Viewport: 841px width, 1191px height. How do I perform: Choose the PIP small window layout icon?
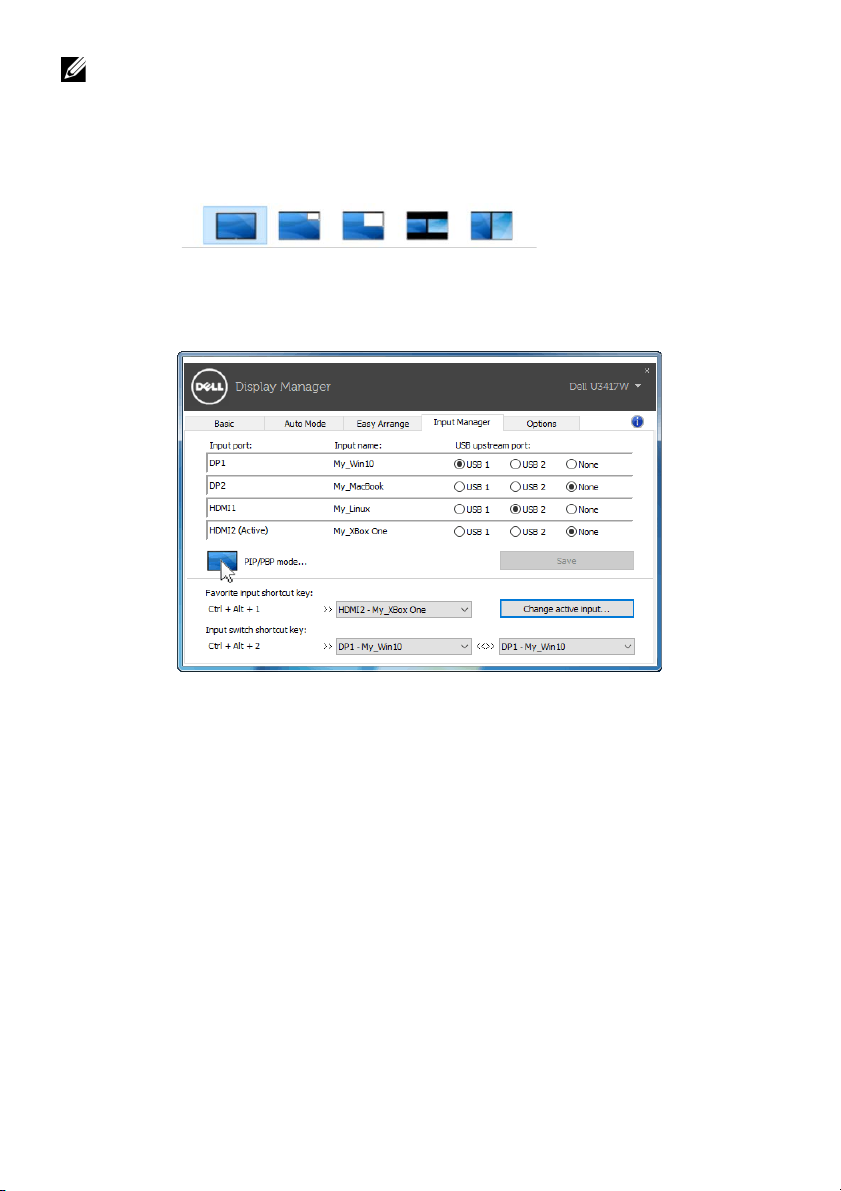pyautogui.click(x=299, y=226)
